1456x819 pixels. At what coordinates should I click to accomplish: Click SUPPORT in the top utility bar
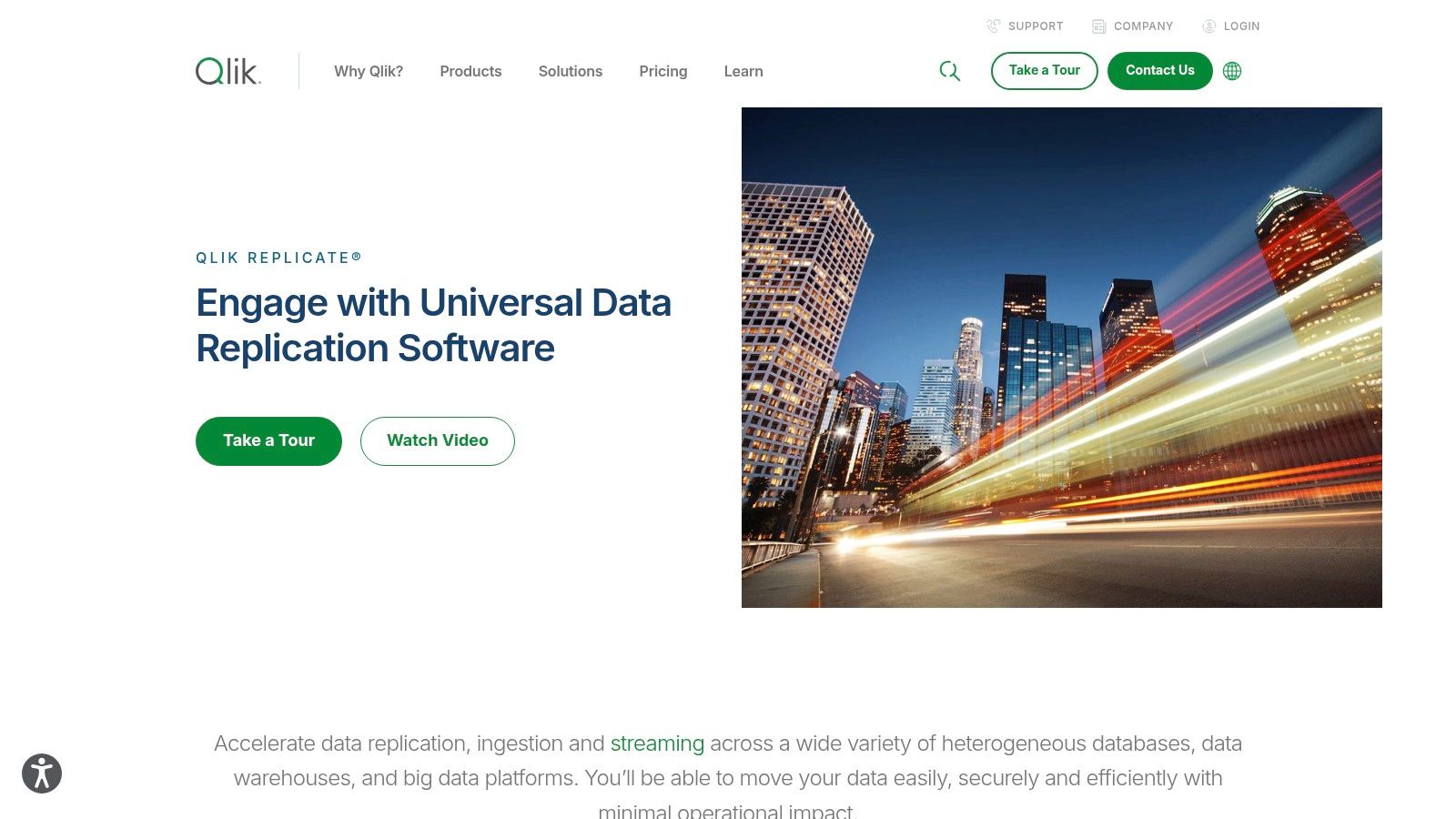(1035, 25)
